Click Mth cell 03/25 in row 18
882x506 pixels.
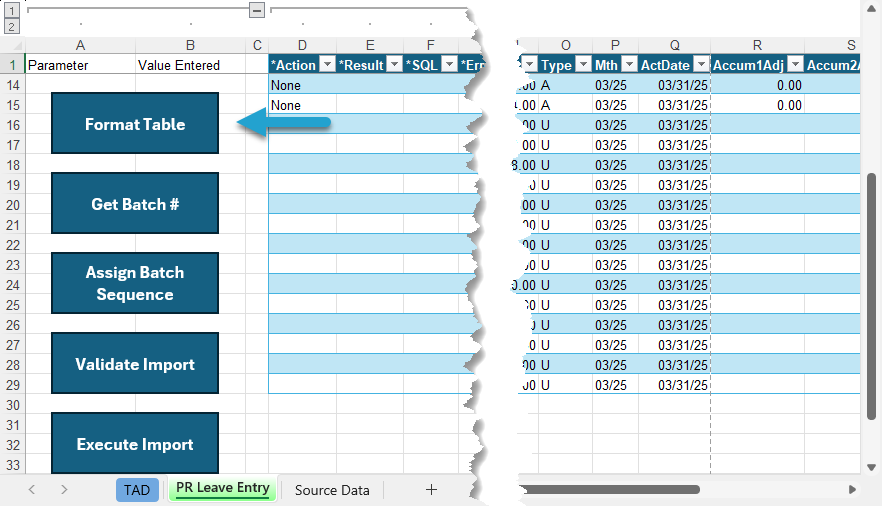(x=615, y=165)
